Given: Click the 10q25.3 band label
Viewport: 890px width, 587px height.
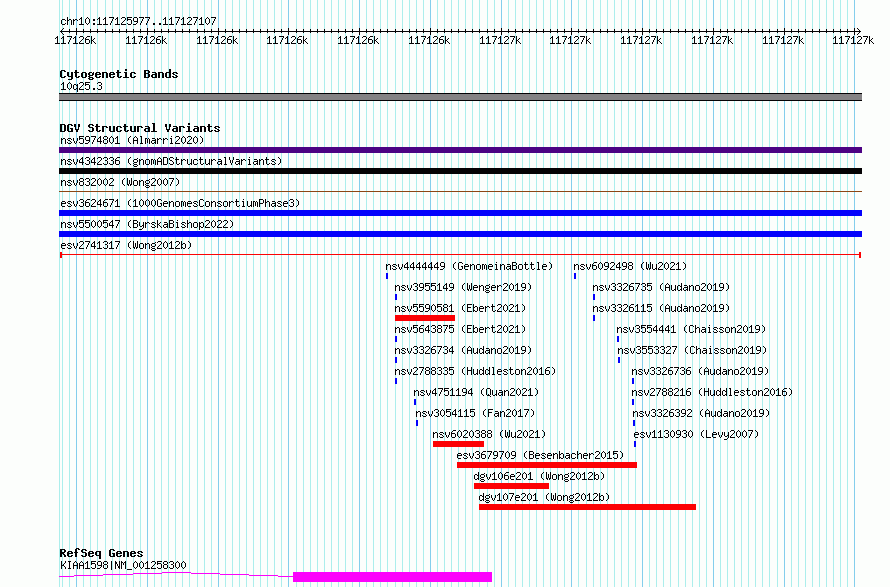Looking at the screenshot, I should pyautogui.click(x=81, y=86).
